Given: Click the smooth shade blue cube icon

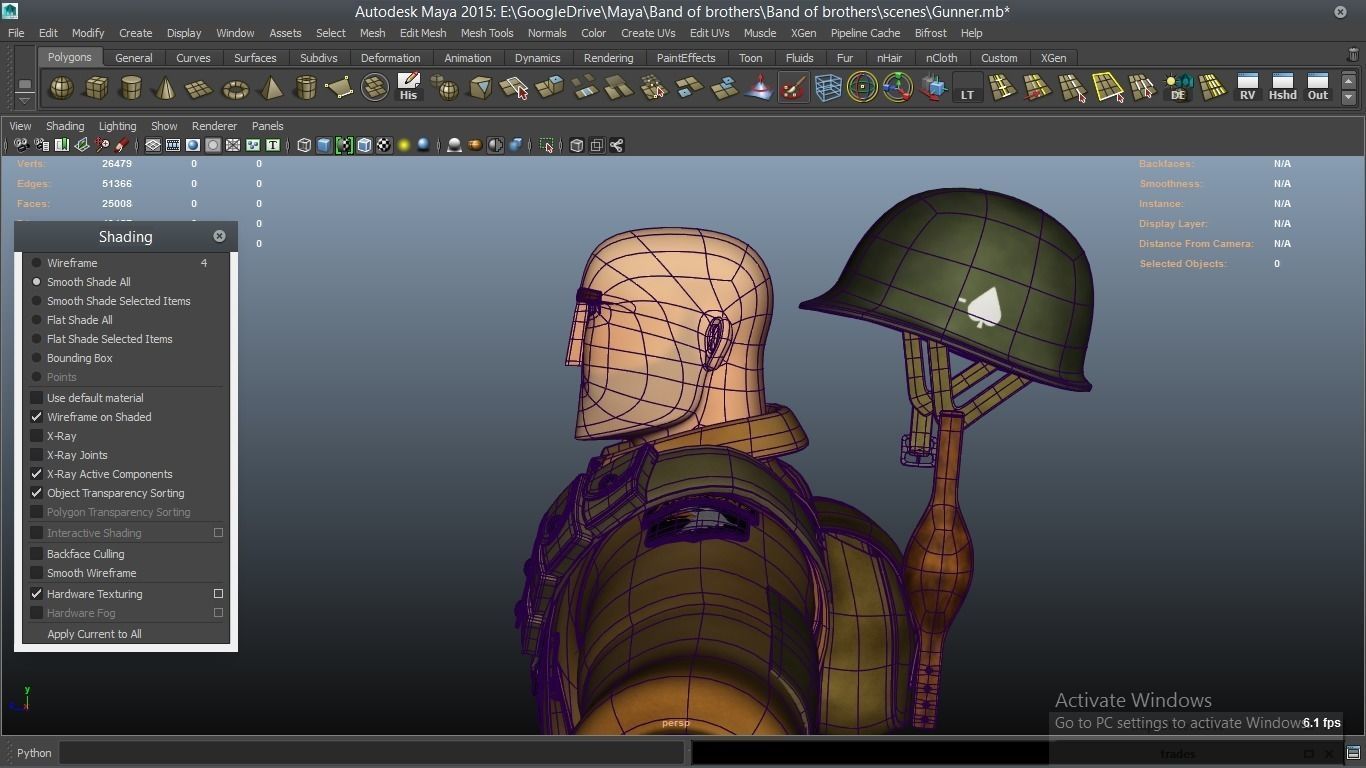Looking at the screenshot, I should point(324,146).
